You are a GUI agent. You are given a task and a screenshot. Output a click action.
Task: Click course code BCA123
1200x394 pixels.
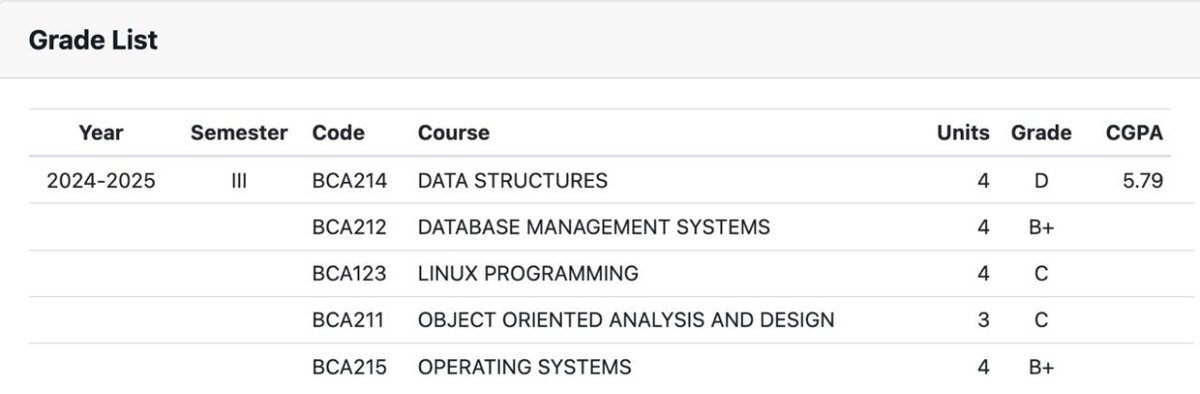tap(350, 273)
